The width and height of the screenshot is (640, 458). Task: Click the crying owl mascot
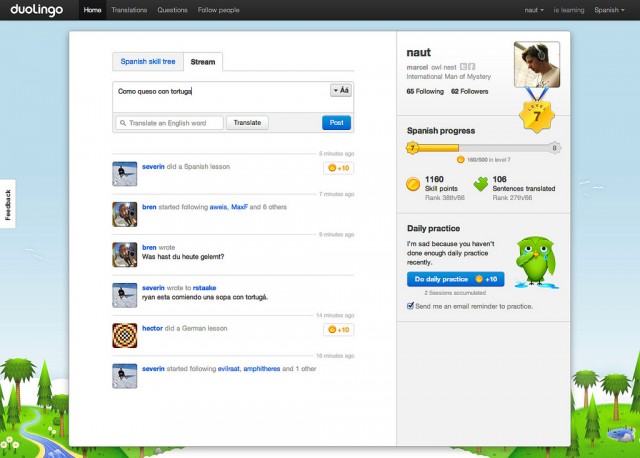pyautogui.click(x=536, y=261)
